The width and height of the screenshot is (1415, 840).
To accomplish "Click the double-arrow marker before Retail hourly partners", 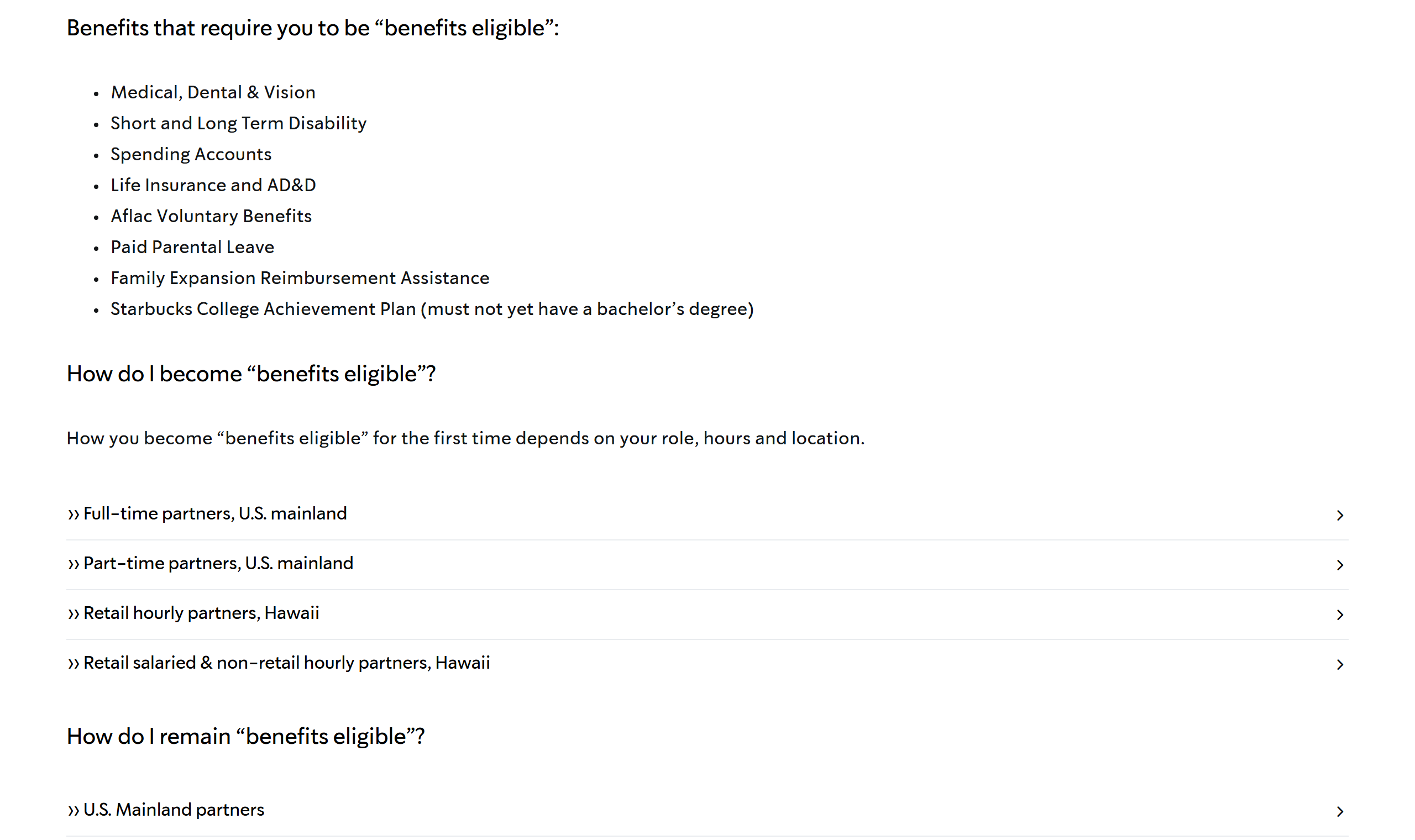I will (x=73, y=614).
